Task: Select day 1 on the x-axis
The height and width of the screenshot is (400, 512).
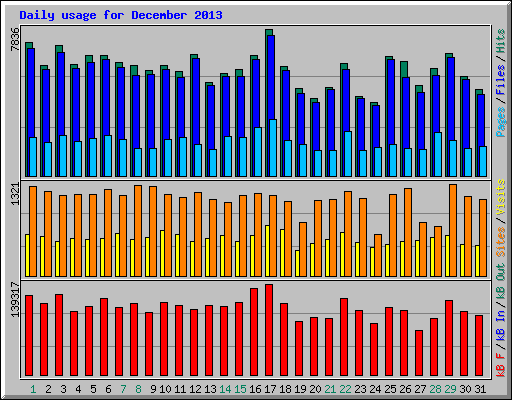Action: coord(33,389)
